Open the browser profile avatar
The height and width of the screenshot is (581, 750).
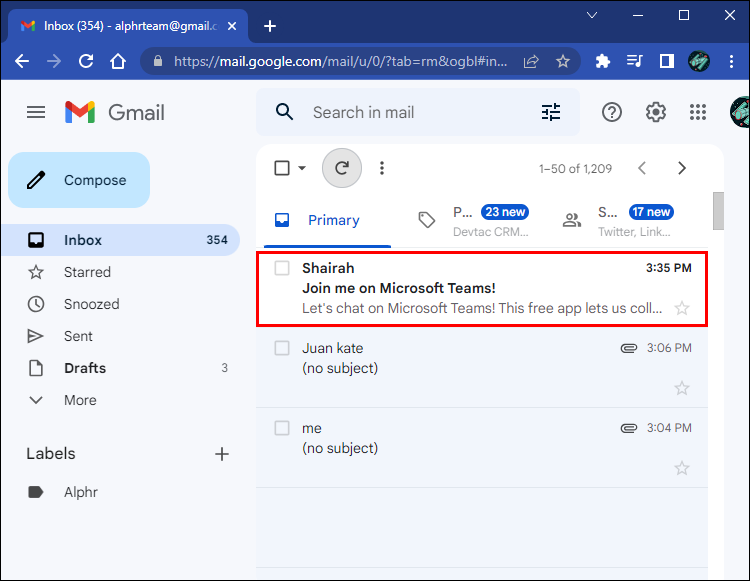699,61
